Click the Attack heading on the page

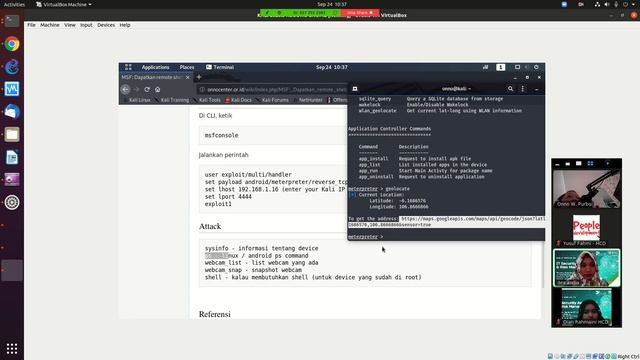click(x=210, y=226)
